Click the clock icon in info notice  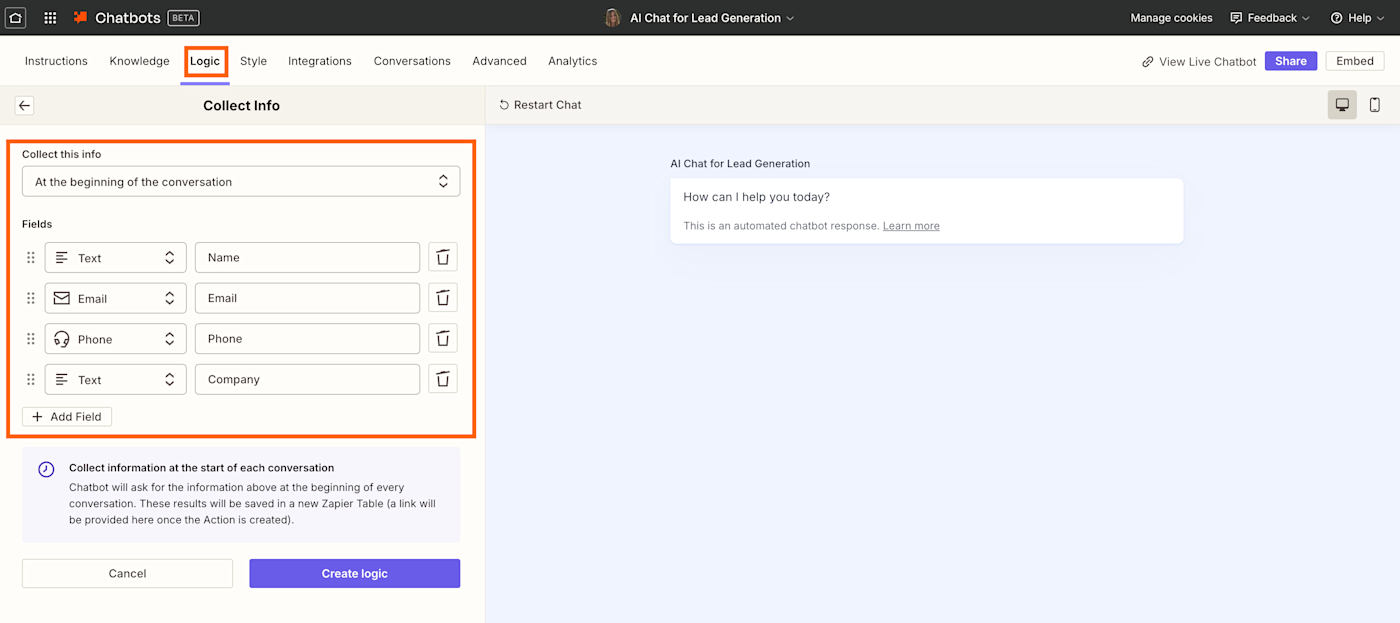coord(46,469)
